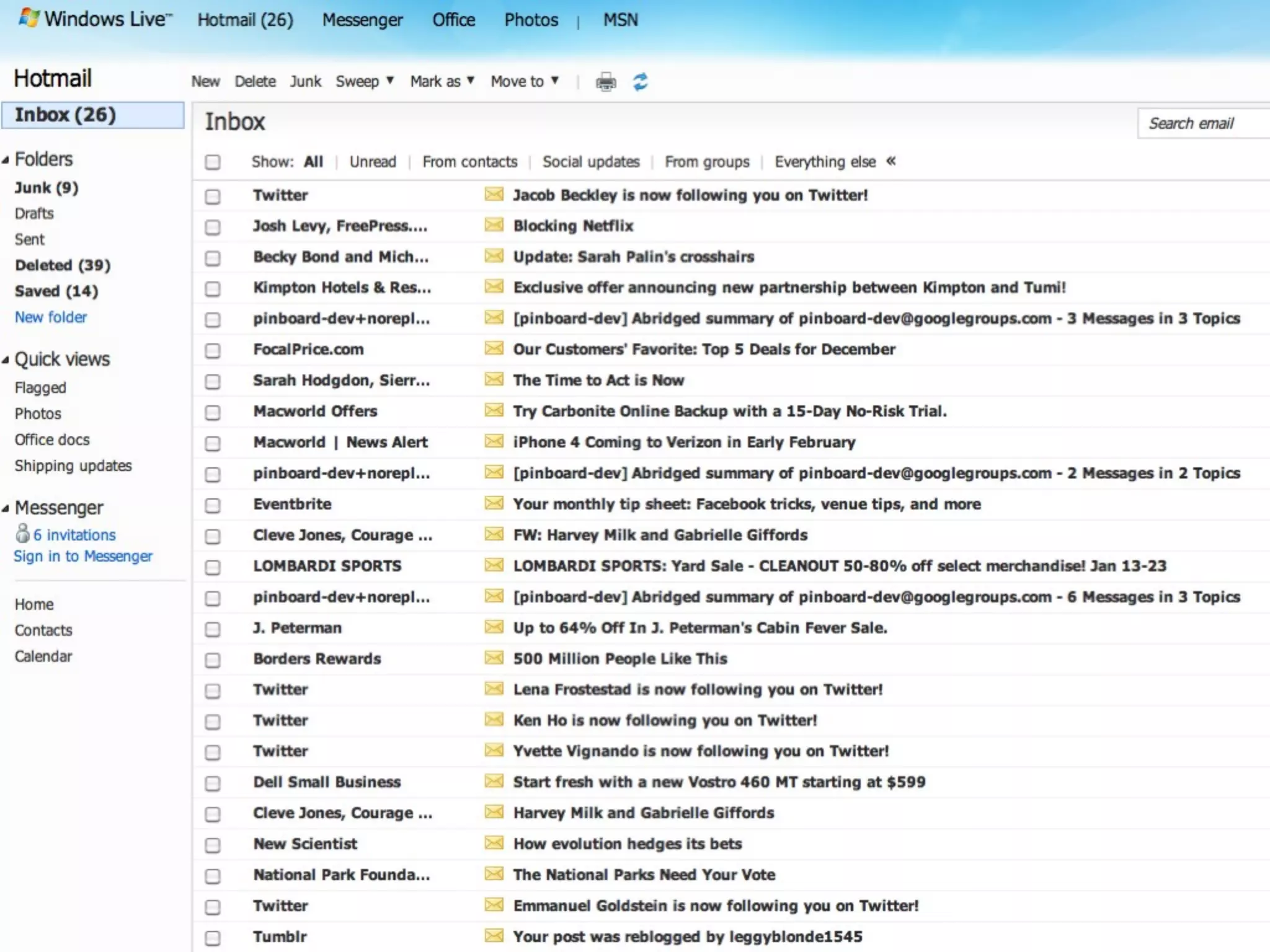The image size is (1270, 952).
Task: Open the Mark as dropdown
Action: tap(442, 81)
